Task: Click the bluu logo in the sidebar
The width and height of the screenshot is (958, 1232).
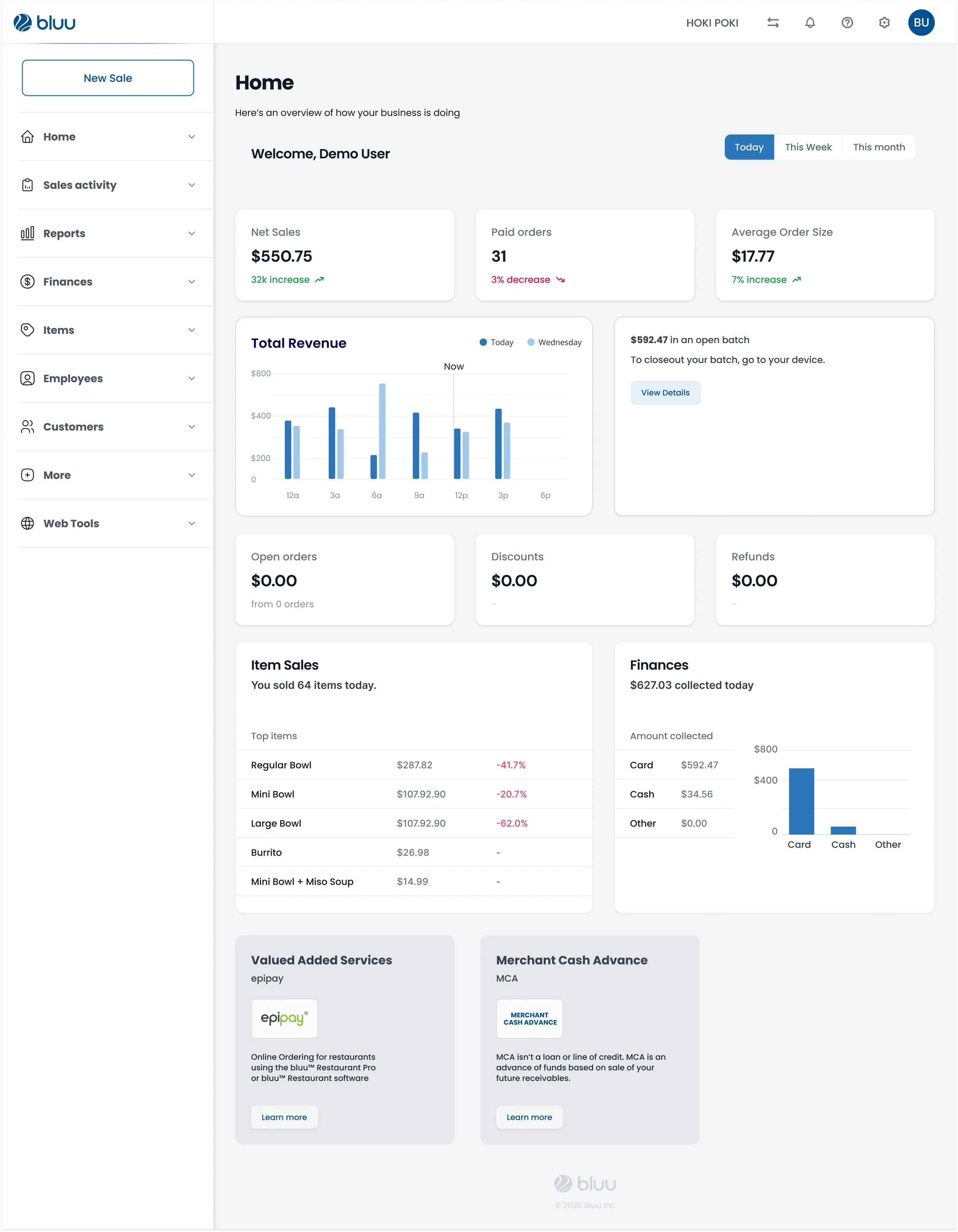Action: coord(44,23)
